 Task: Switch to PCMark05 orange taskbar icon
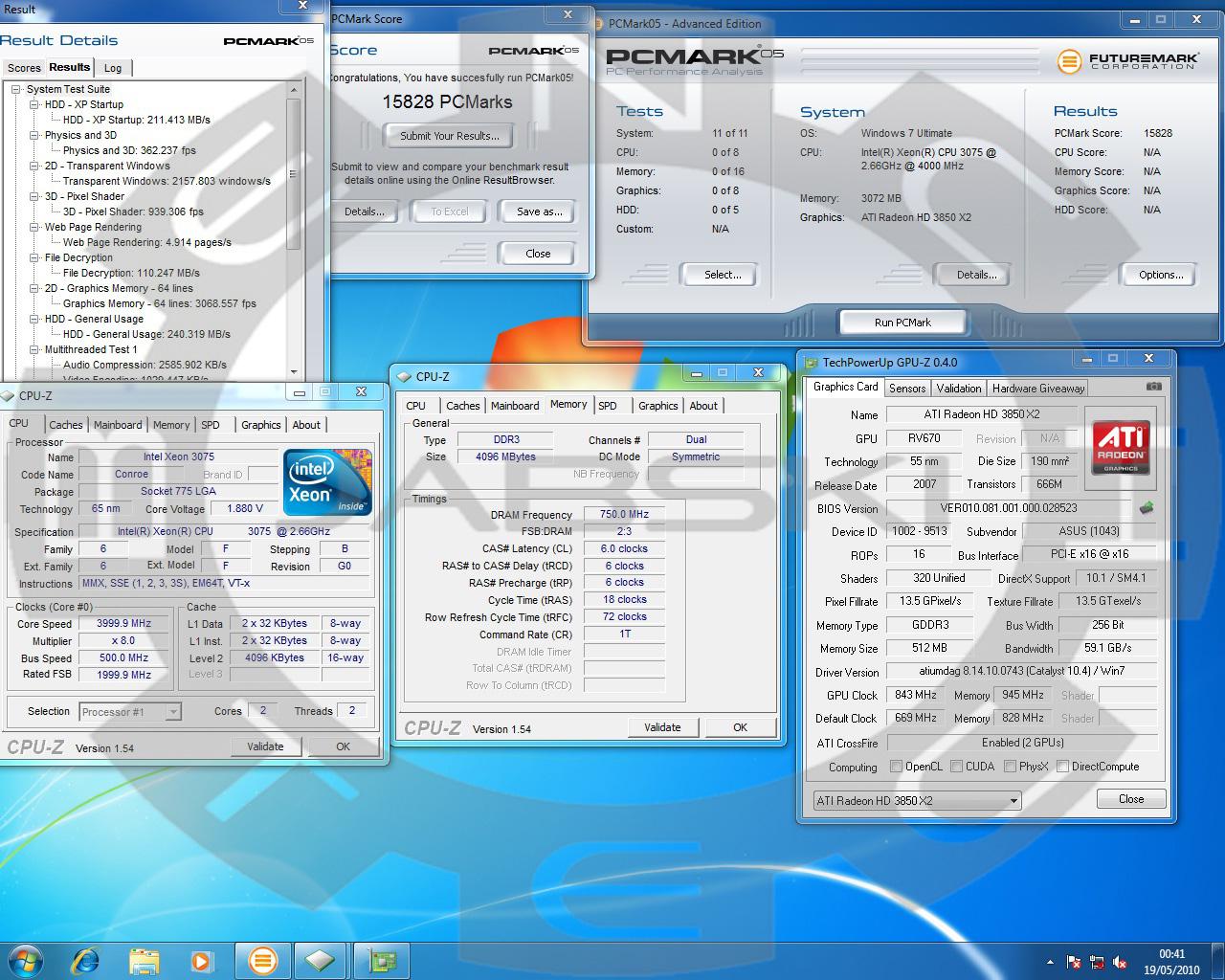pyautogui.click(x=262, y=960)
